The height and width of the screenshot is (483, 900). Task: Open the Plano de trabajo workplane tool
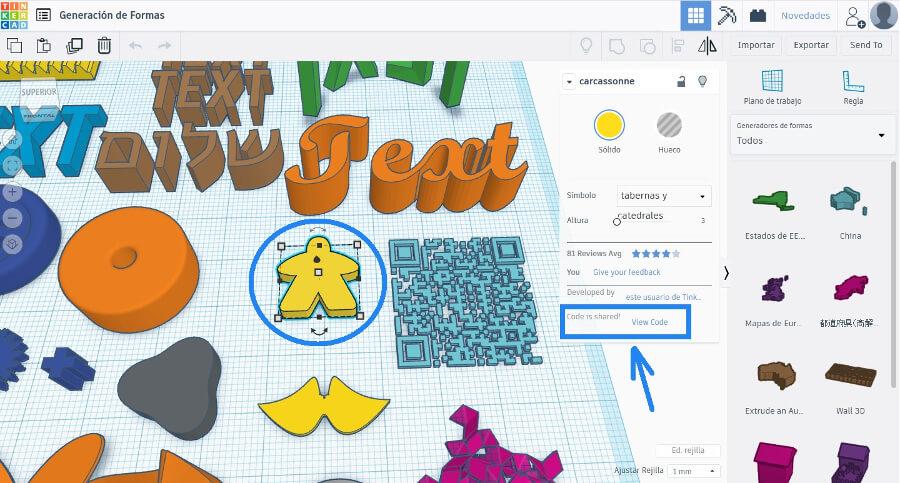click(772, 86)
